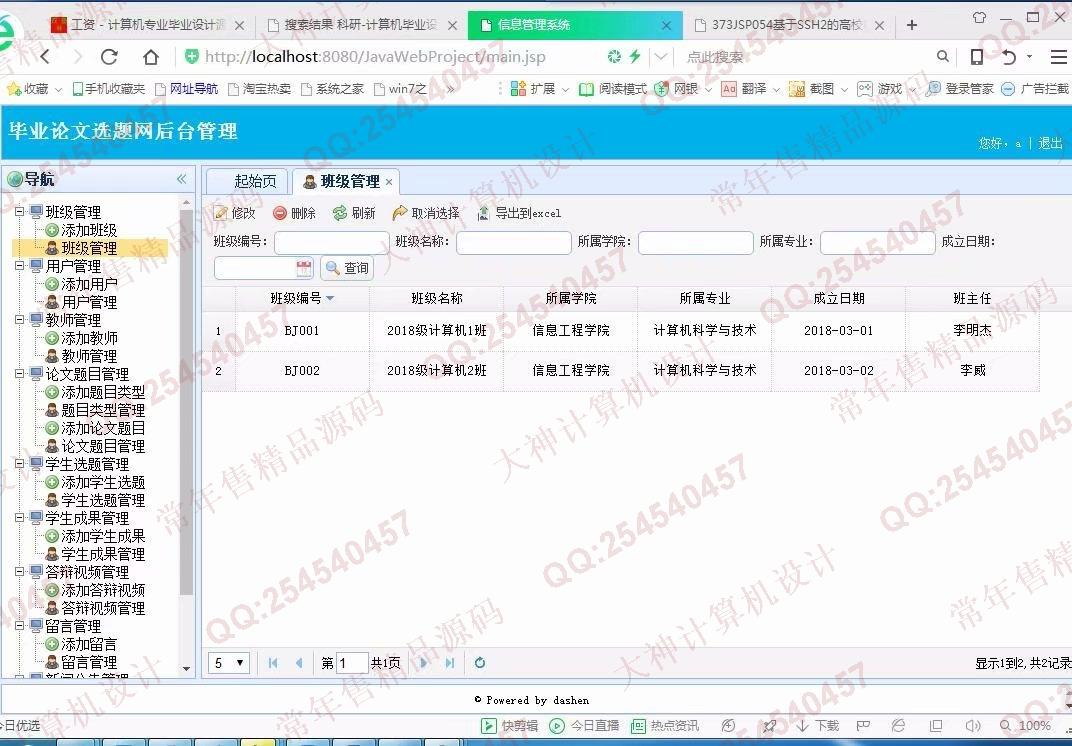Click the 查询 search button
The height and width of the screenshot is (746, 1072).
[x=346, y=268]
